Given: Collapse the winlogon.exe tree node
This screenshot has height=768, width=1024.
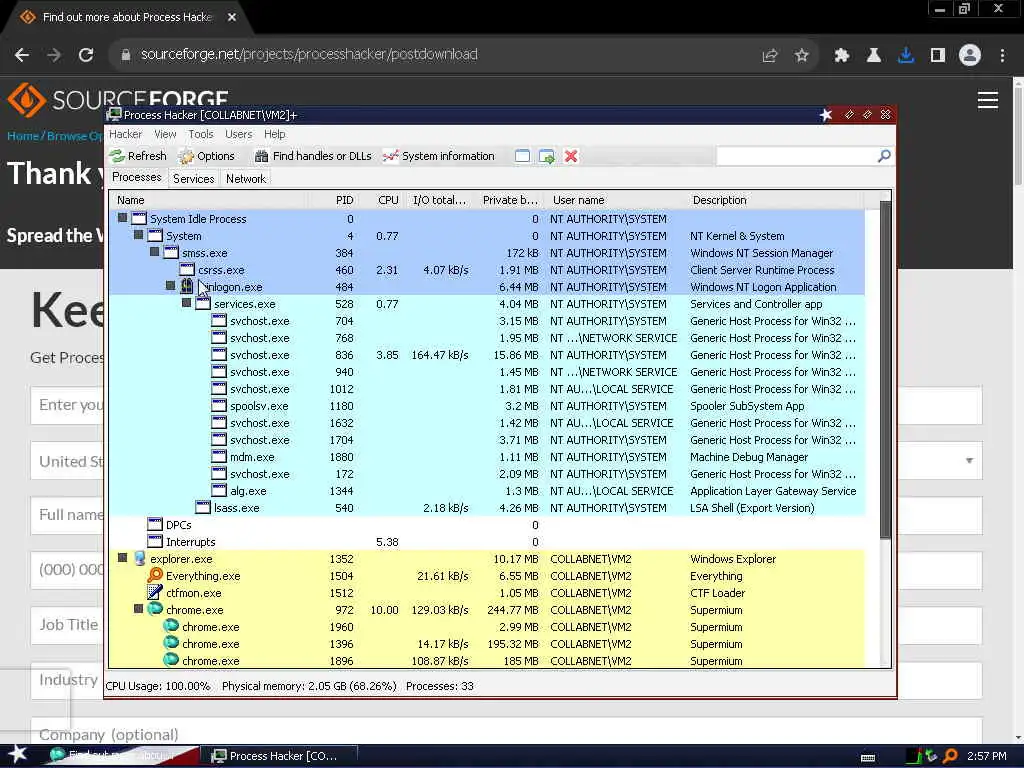Looking at the screenshot, I should coord(170,286).
